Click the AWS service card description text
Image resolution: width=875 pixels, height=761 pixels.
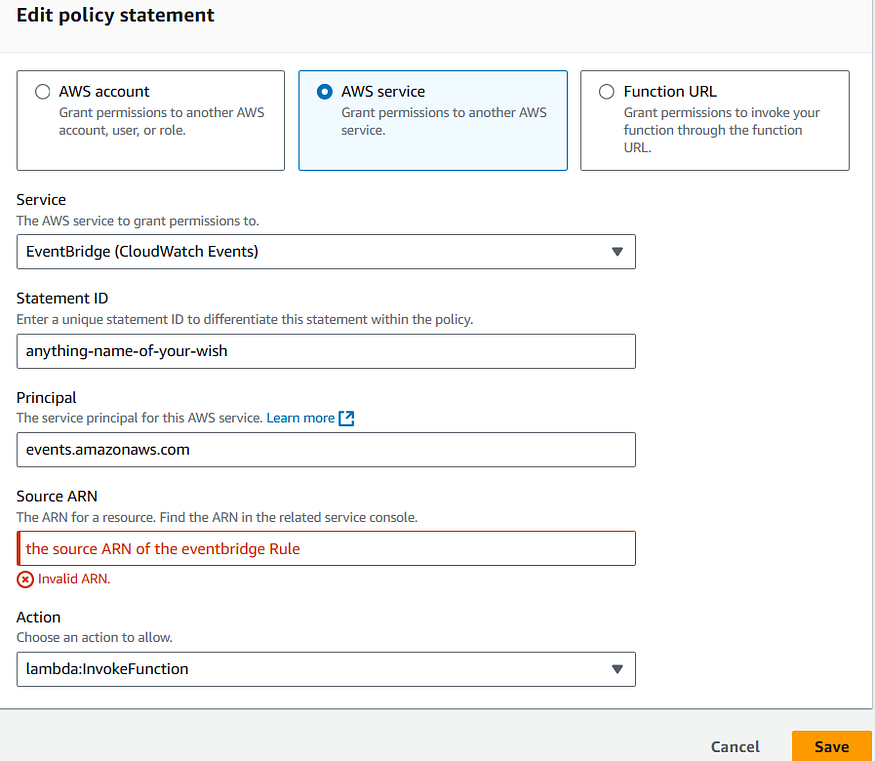click(x=444, y=121)
